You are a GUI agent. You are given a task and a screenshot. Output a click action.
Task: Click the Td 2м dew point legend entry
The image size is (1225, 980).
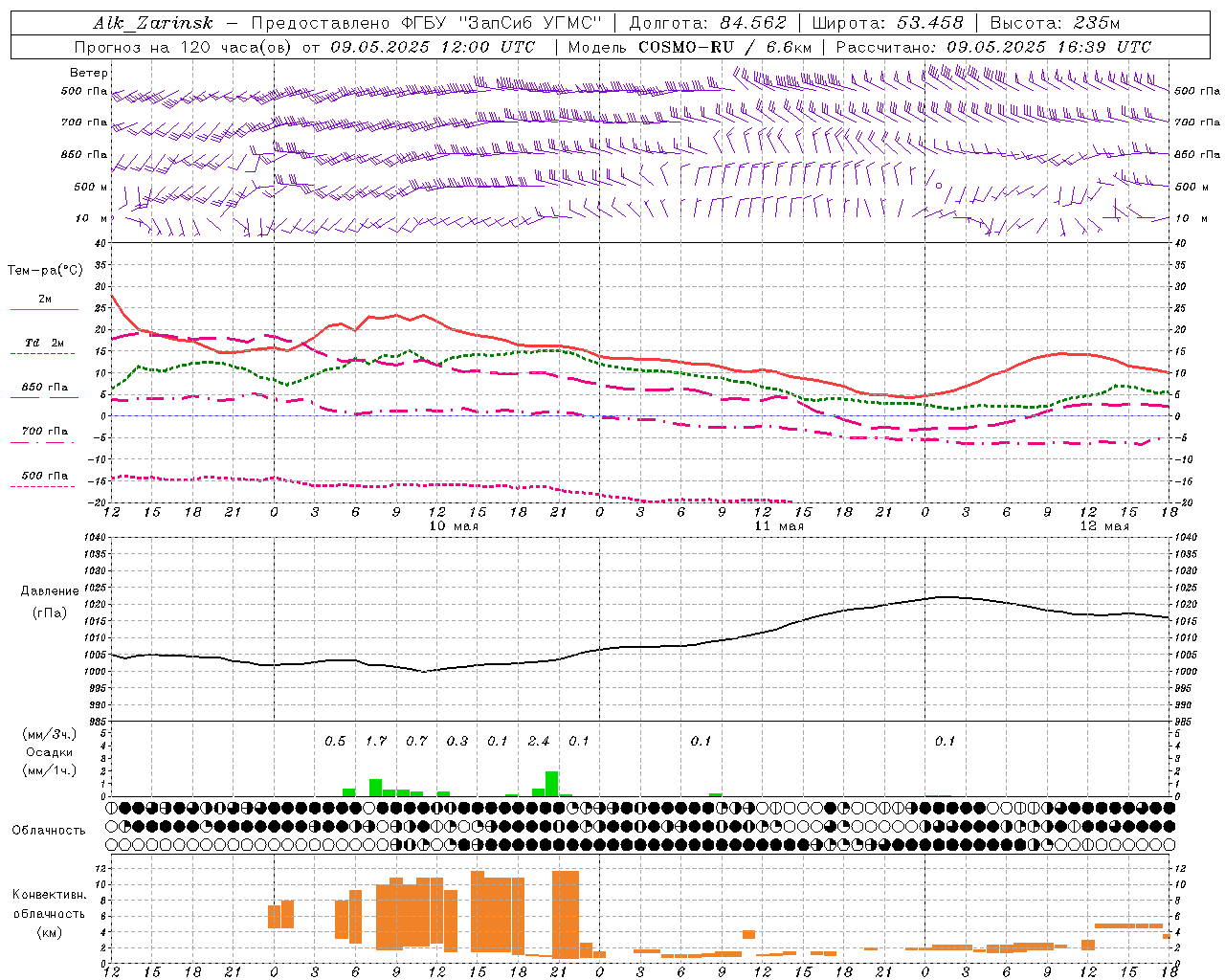45,343
